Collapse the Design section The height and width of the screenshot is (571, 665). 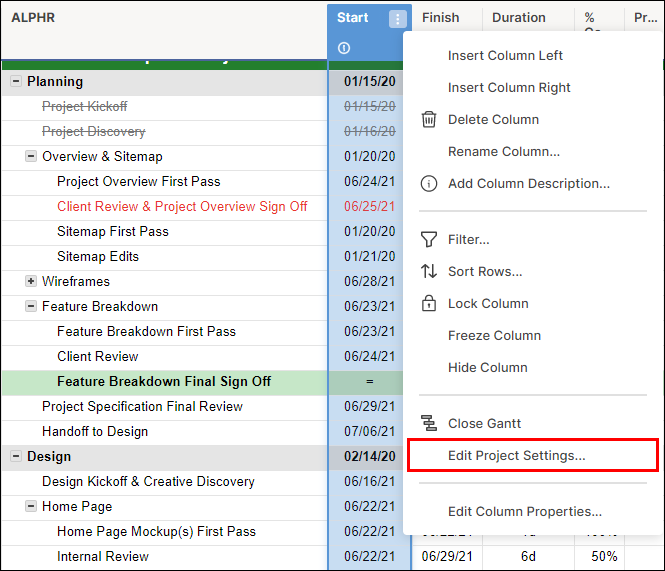(x=16, y=457)
